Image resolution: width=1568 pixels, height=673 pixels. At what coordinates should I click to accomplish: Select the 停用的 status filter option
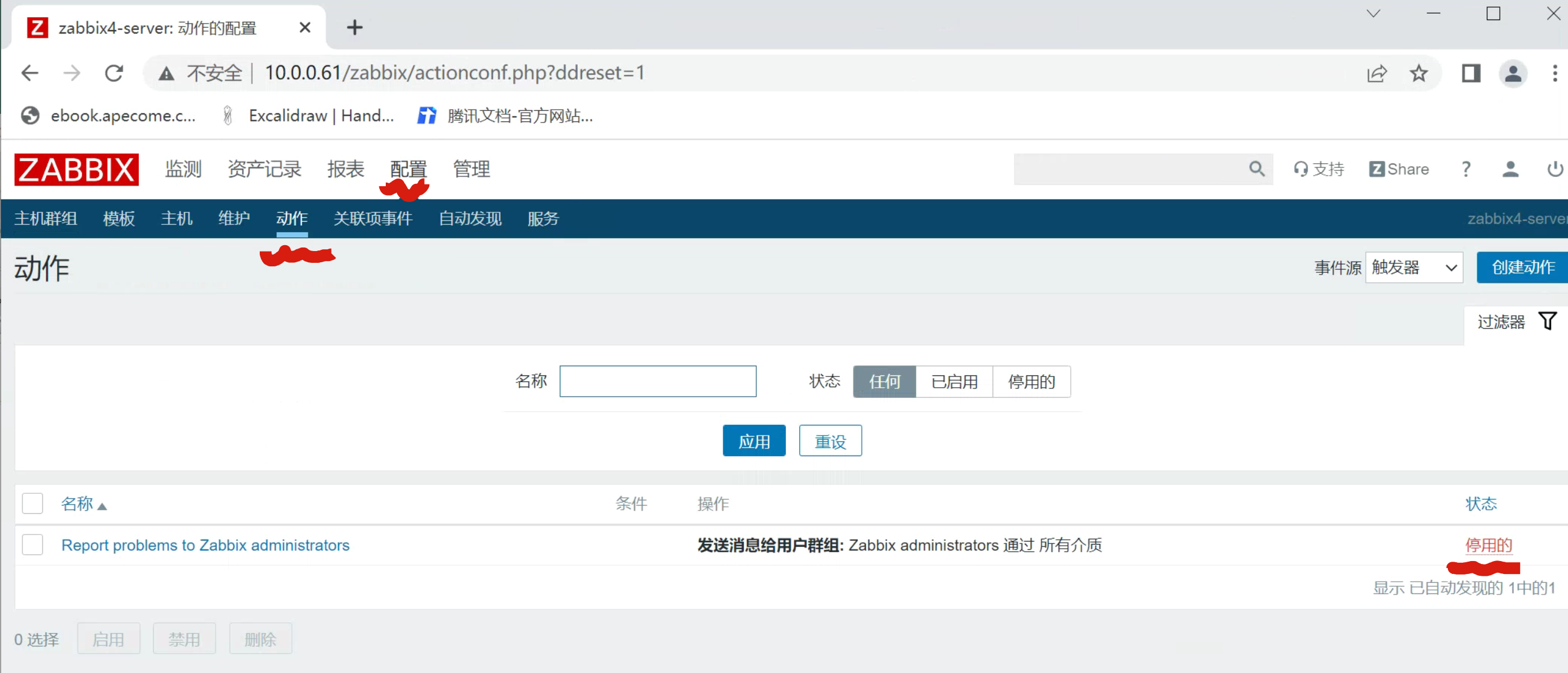tap(1031, 382)
